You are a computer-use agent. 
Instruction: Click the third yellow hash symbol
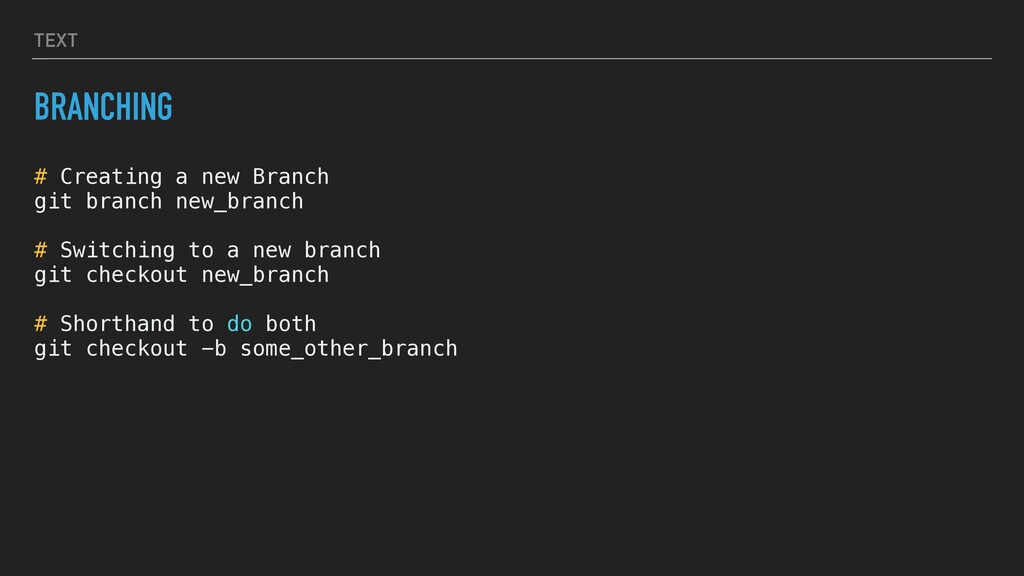[x=41, y=324]
